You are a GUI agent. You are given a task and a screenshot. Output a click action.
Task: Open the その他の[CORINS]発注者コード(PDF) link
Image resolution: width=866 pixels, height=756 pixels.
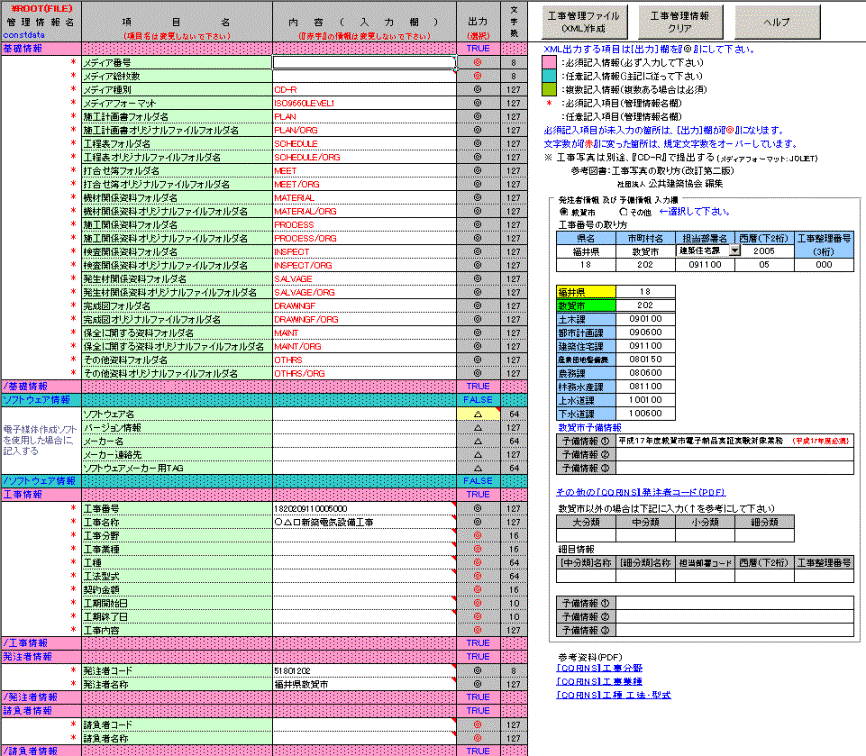(641, 492)
